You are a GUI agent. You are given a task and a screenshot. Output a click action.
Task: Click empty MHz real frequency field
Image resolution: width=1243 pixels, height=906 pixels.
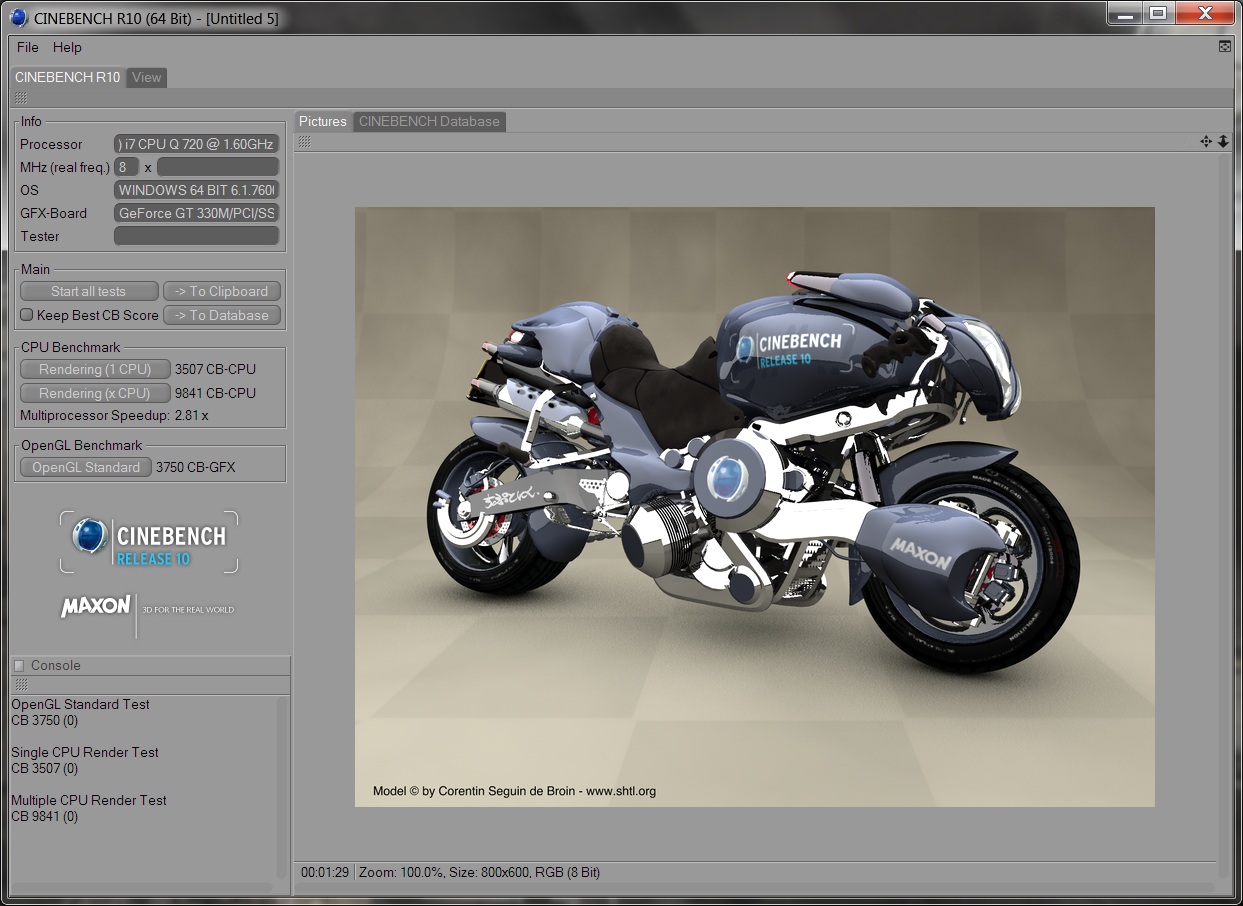click(218, 167)
